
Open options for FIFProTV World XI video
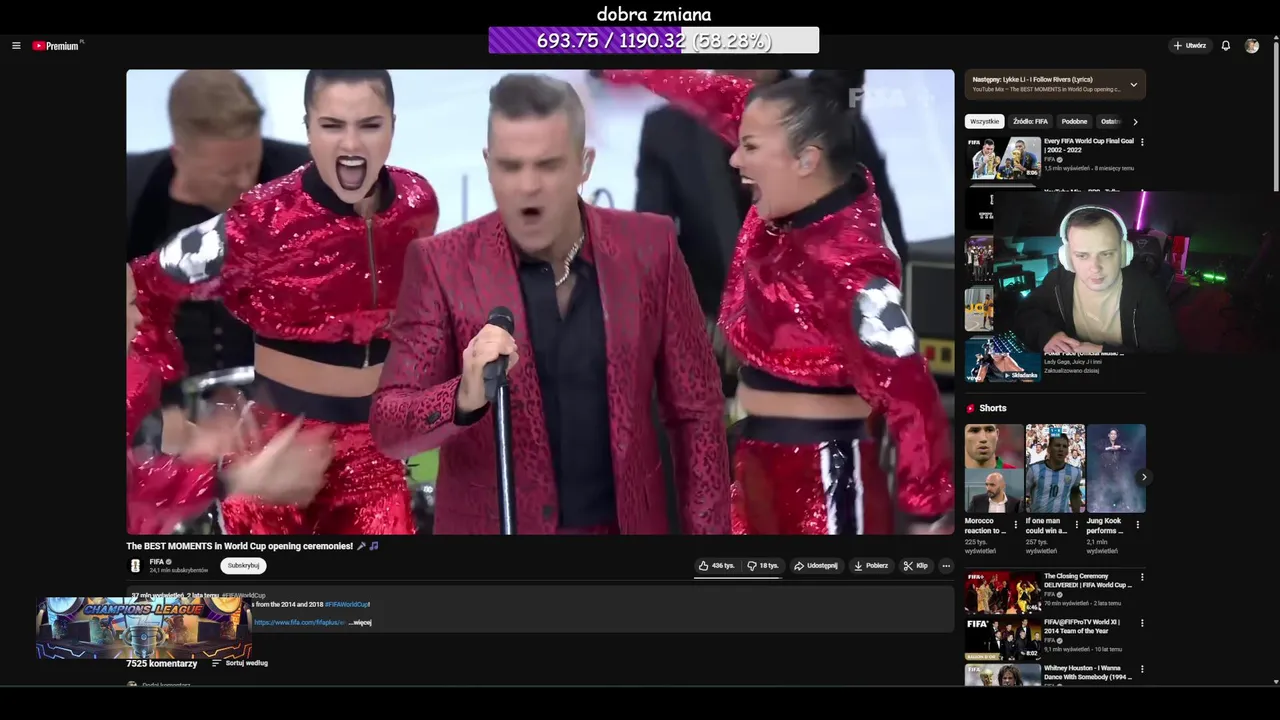1142,623
